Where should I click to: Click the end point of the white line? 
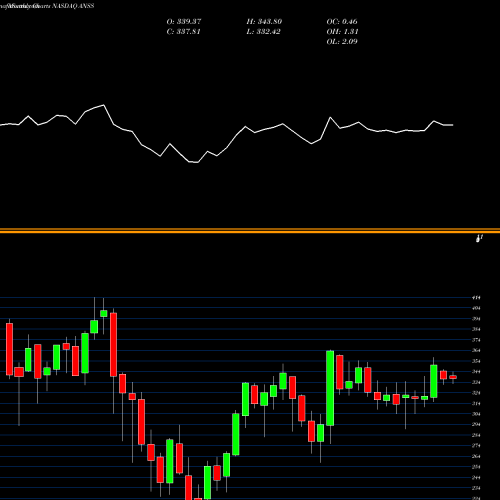(453, 125)
